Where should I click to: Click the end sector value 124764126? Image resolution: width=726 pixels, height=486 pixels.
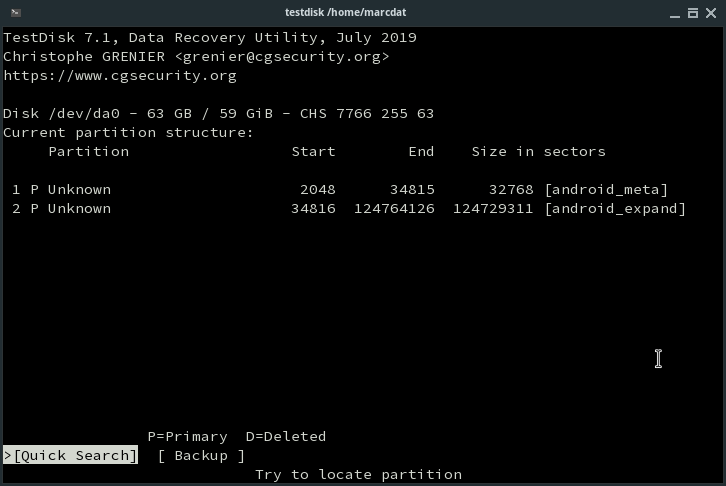click(x=394, y=209)
